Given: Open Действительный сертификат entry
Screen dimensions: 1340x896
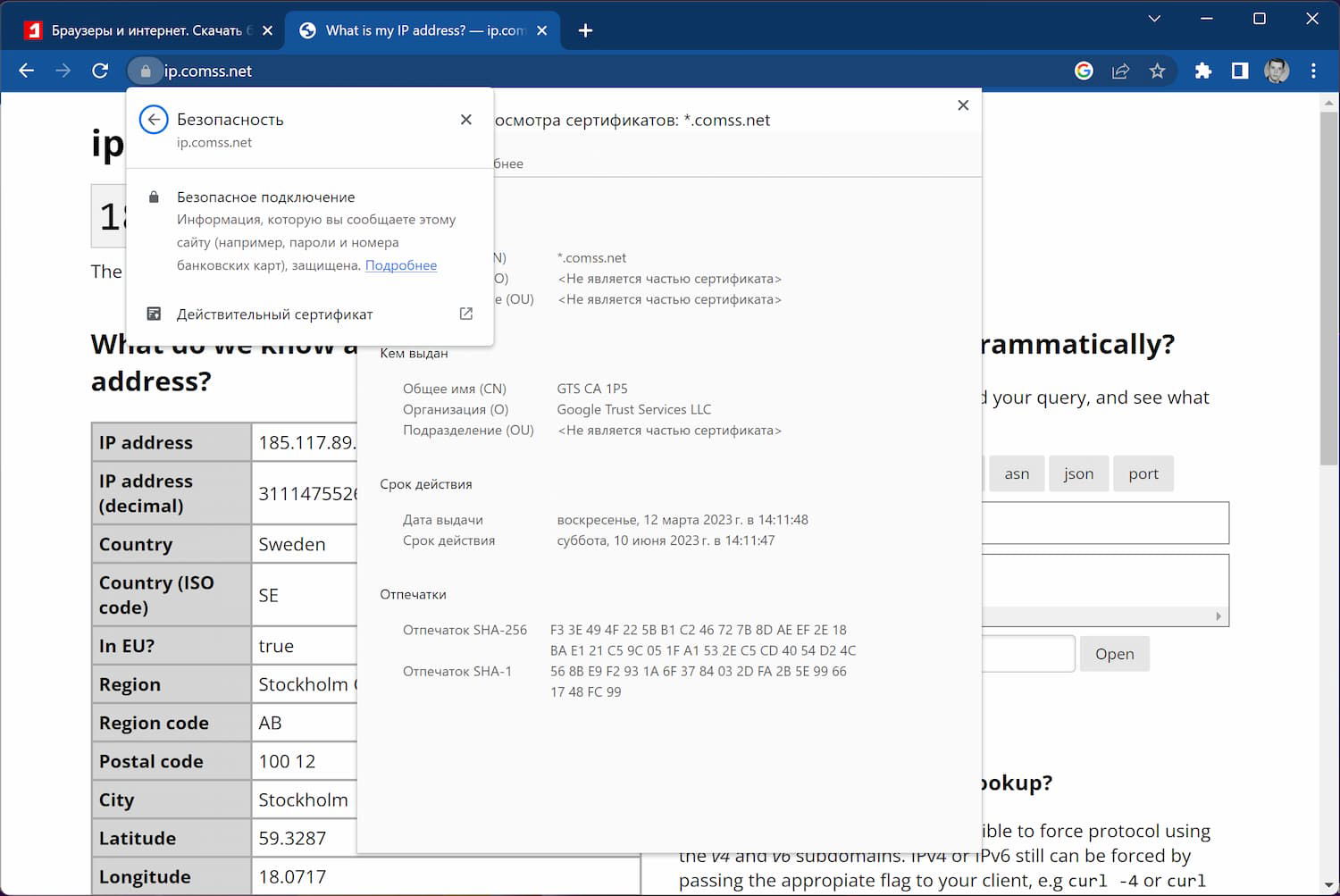Looking at the screenshot, I should [310, 314].
